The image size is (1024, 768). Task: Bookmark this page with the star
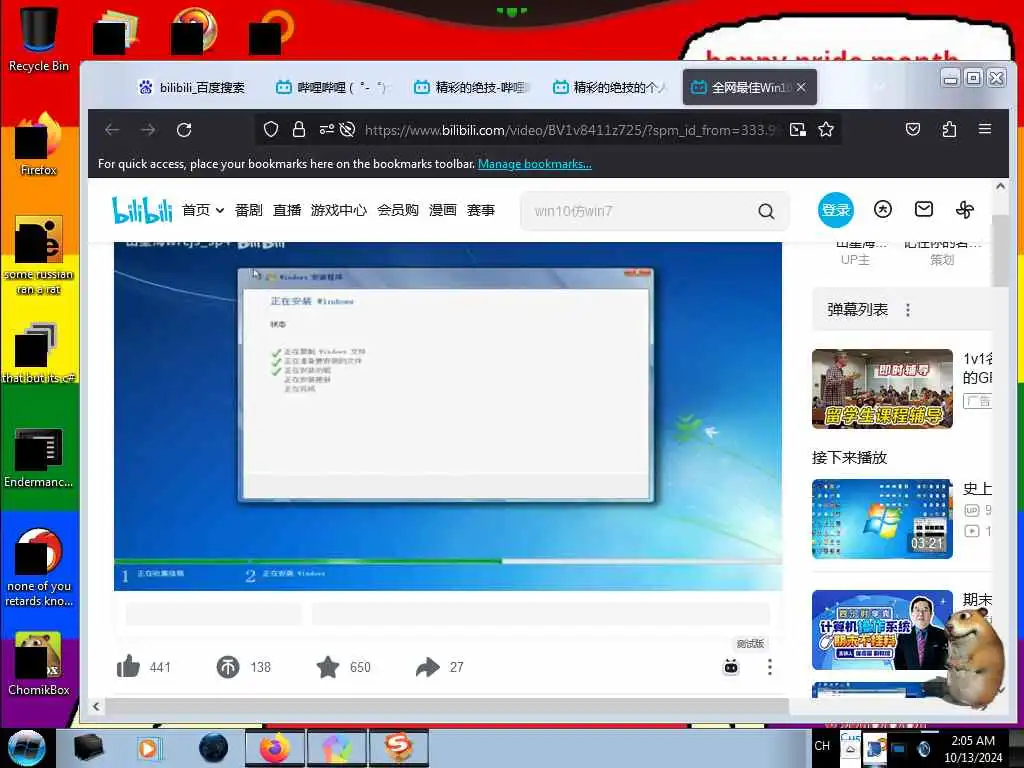(826, 129)
